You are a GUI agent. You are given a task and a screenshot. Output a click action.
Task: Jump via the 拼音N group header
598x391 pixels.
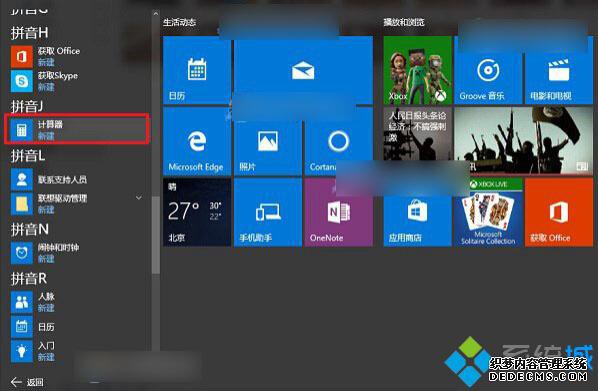pos(30,229)
